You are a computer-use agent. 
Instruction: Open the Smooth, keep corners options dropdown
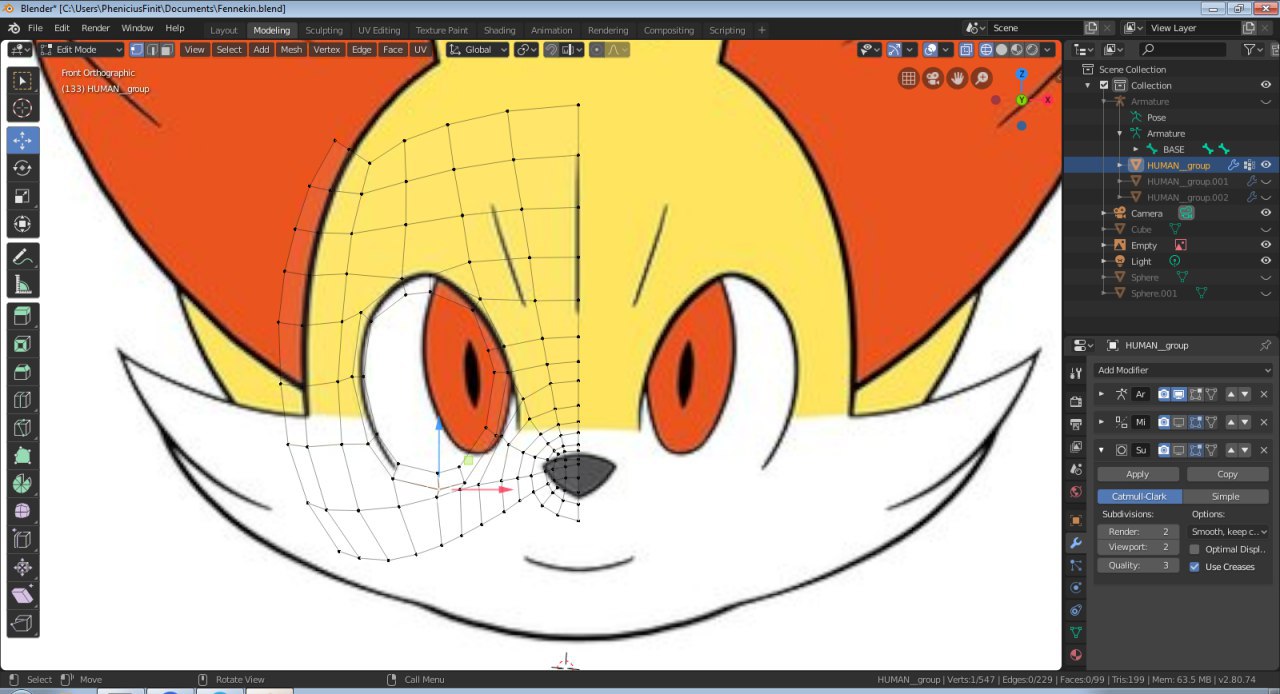click(x=1230, y=532)
